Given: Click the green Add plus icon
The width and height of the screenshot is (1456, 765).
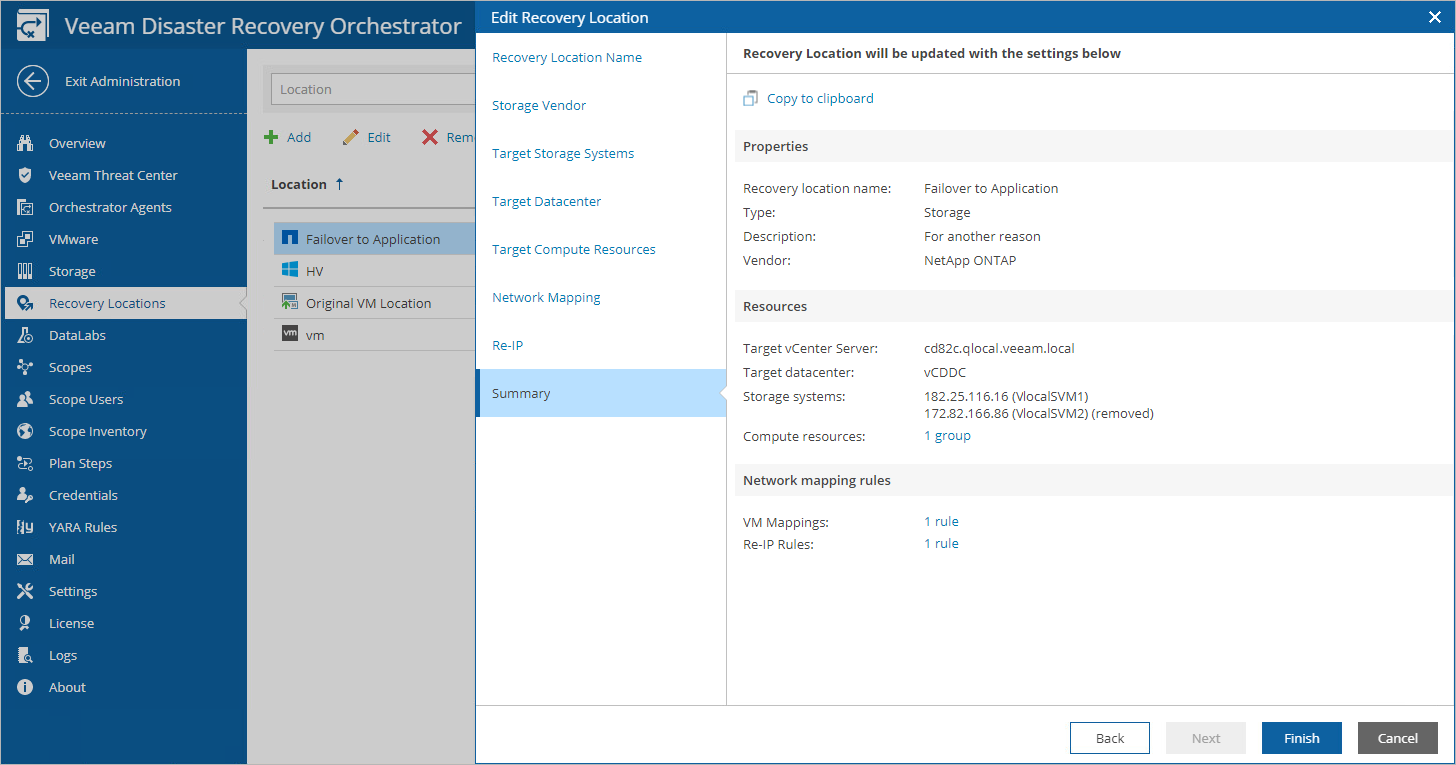Looking at the screenshot, I should (271, 138).
